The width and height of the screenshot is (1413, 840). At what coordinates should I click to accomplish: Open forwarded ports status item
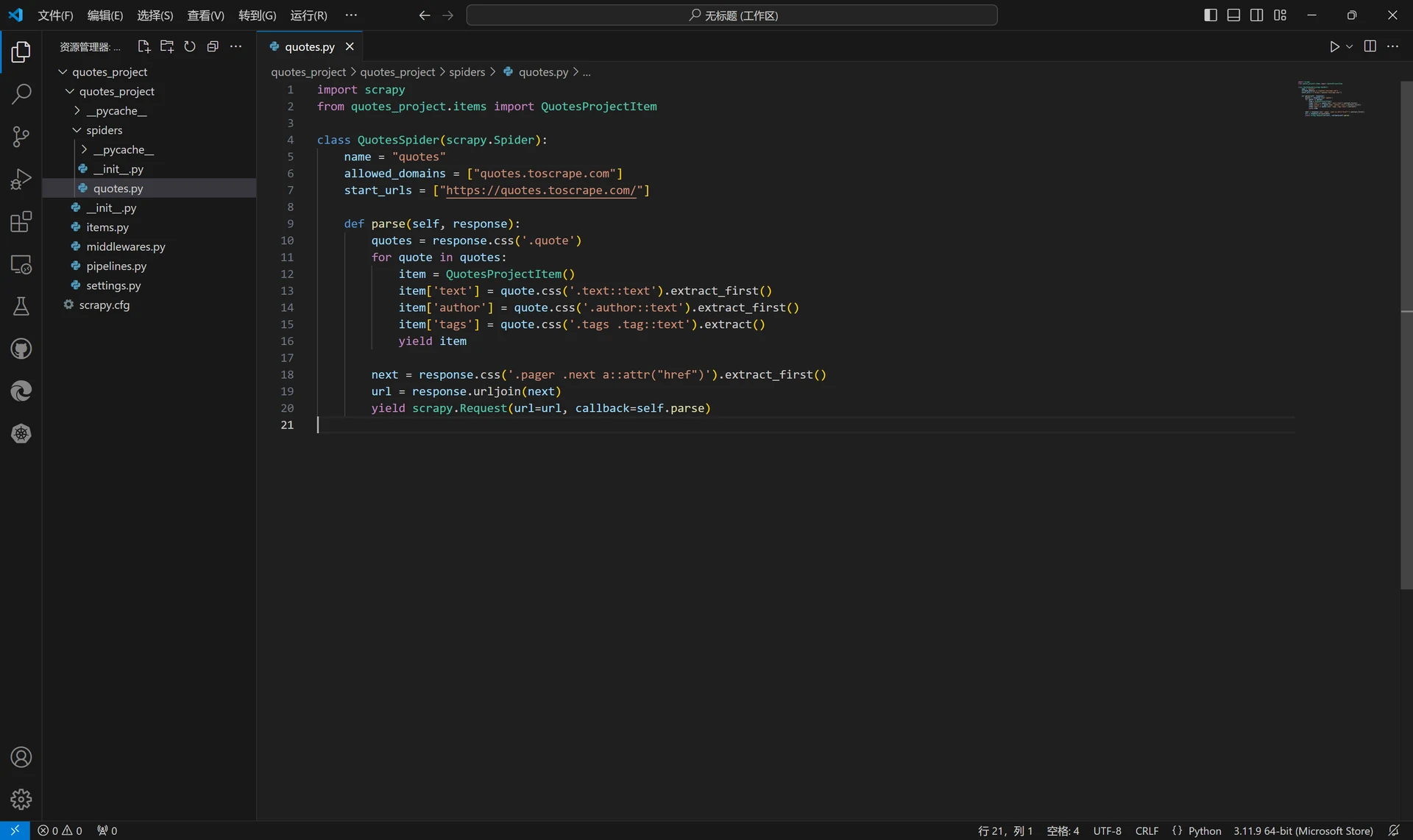click(x=107, y=830)
